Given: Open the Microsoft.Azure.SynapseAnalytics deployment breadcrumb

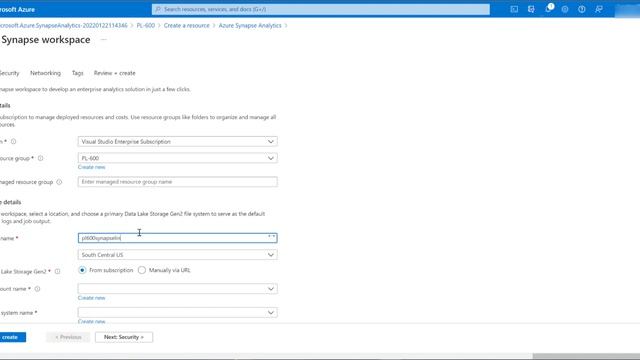Looking at the screenshot, I should click(x=64, y=25).
